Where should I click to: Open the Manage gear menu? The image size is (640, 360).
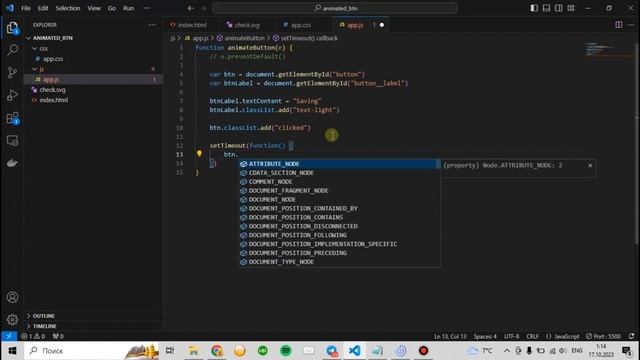[12, 319]
